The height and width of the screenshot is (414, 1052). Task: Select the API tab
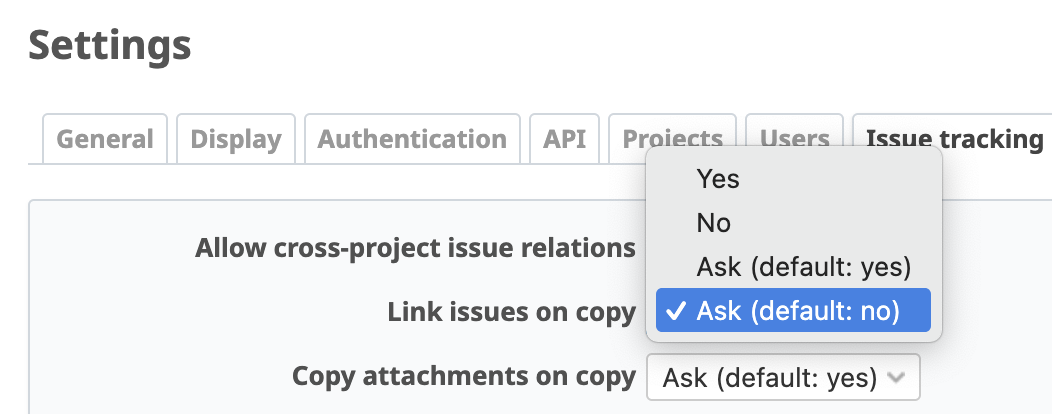pos(564,139)
